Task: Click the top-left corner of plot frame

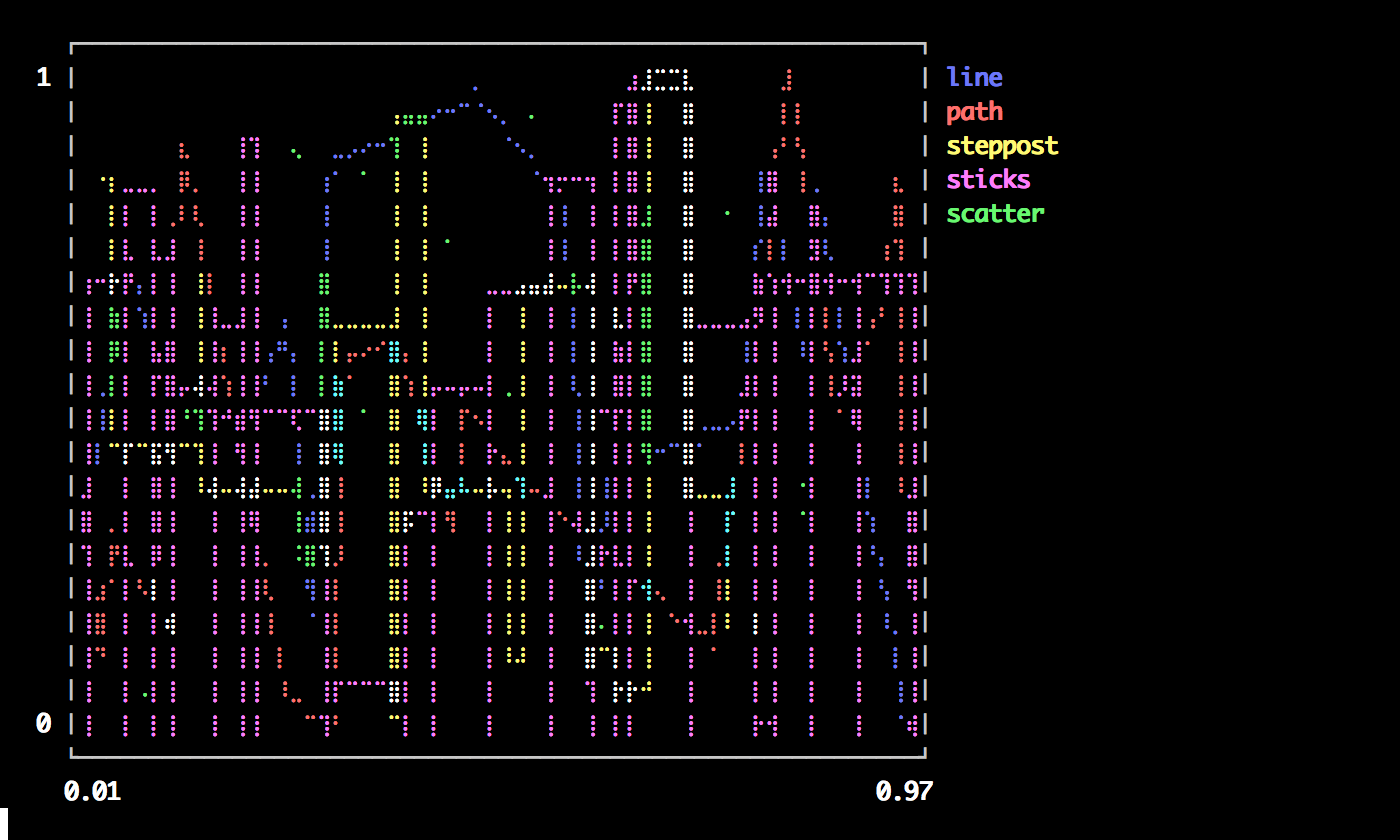Action: [x=72, y=45]
